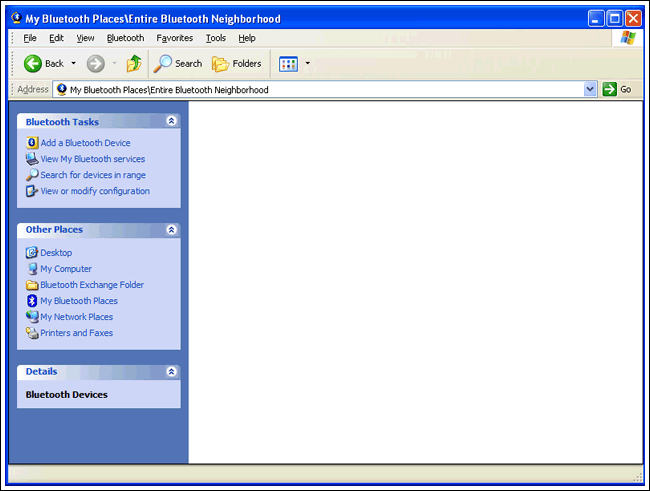Open the Views dropdown arrow

pos(308,63)
